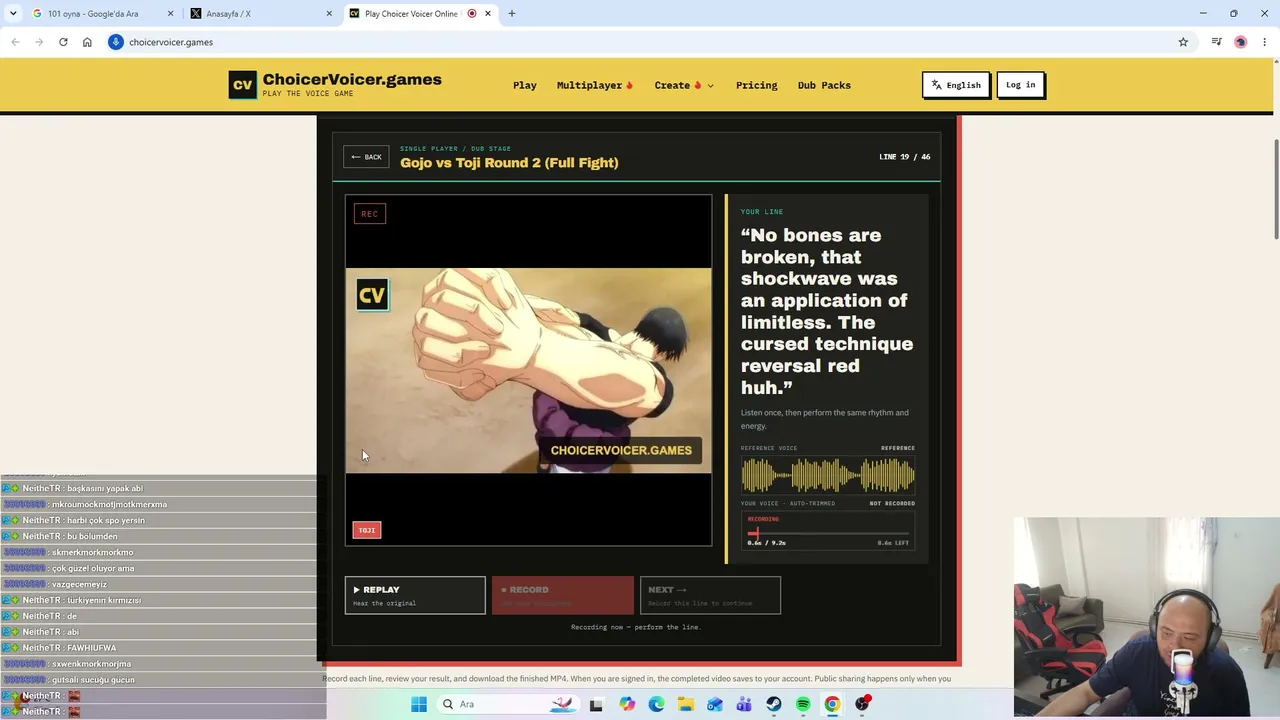1280x720 pixels.
Task: Focus the choicervoicer.games address bar
Action: (x=640, y=42)
